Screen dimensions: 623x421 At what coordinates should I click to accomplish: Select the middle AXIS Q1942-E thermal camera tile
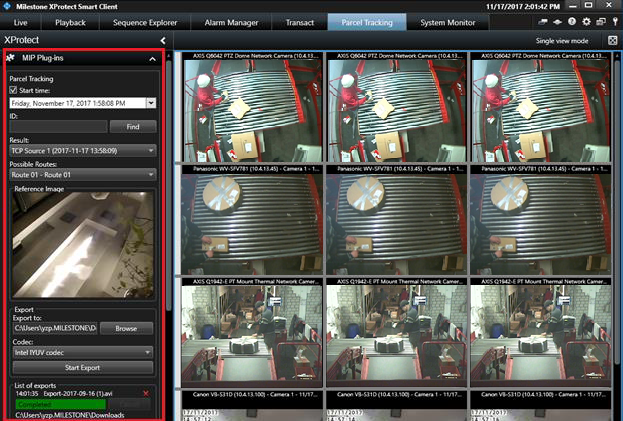(397, 332)
